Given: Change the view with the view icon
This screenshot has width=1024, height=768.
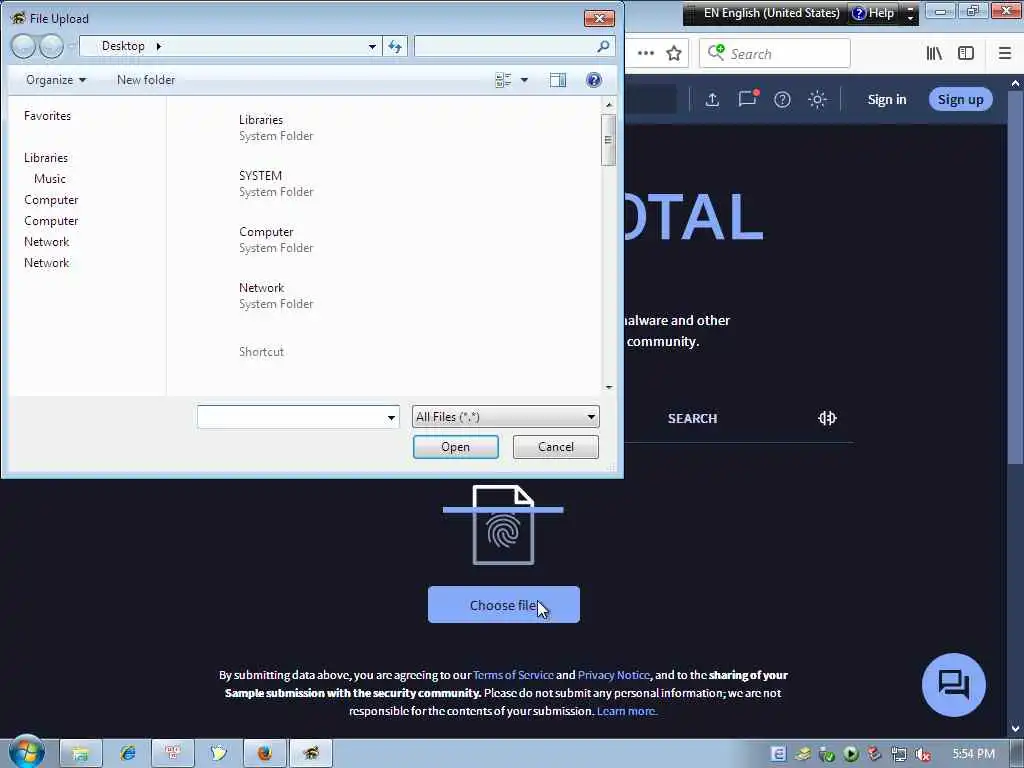Looking at the screenshot, I should pos(503,80).
